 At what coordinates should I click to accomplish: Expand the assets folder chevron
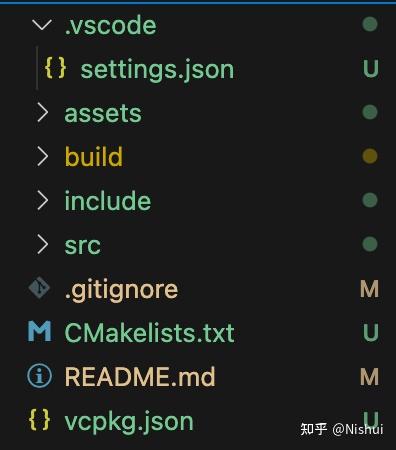42,112
